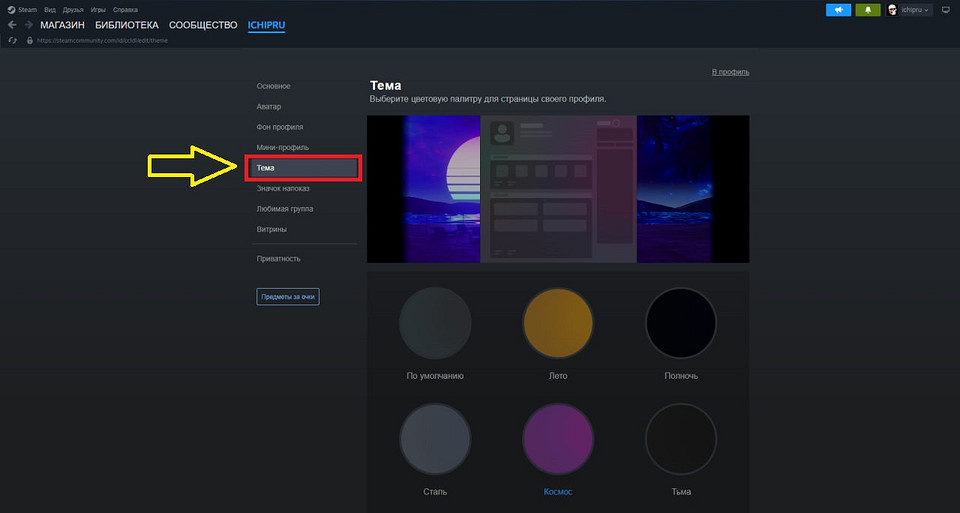Click the Steam logo in the title bar
The image size is (960, 513).
pos(11,9)
